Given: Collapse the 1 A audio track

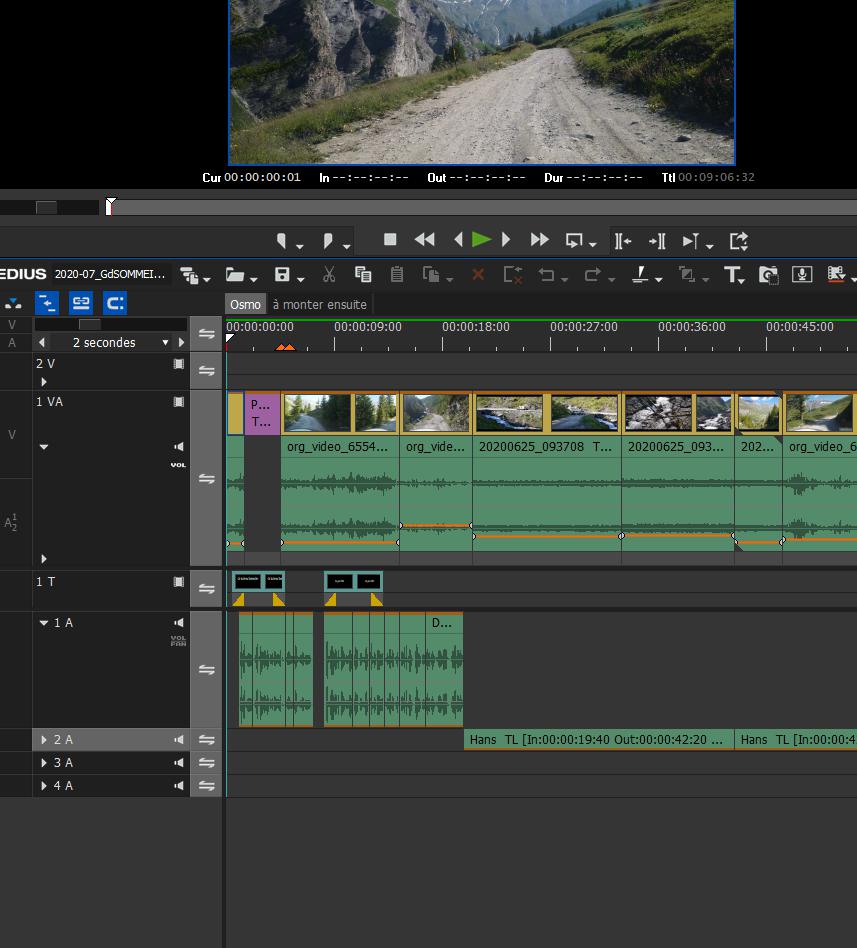Looking at the screenshot, I should (x=44, y=623).
